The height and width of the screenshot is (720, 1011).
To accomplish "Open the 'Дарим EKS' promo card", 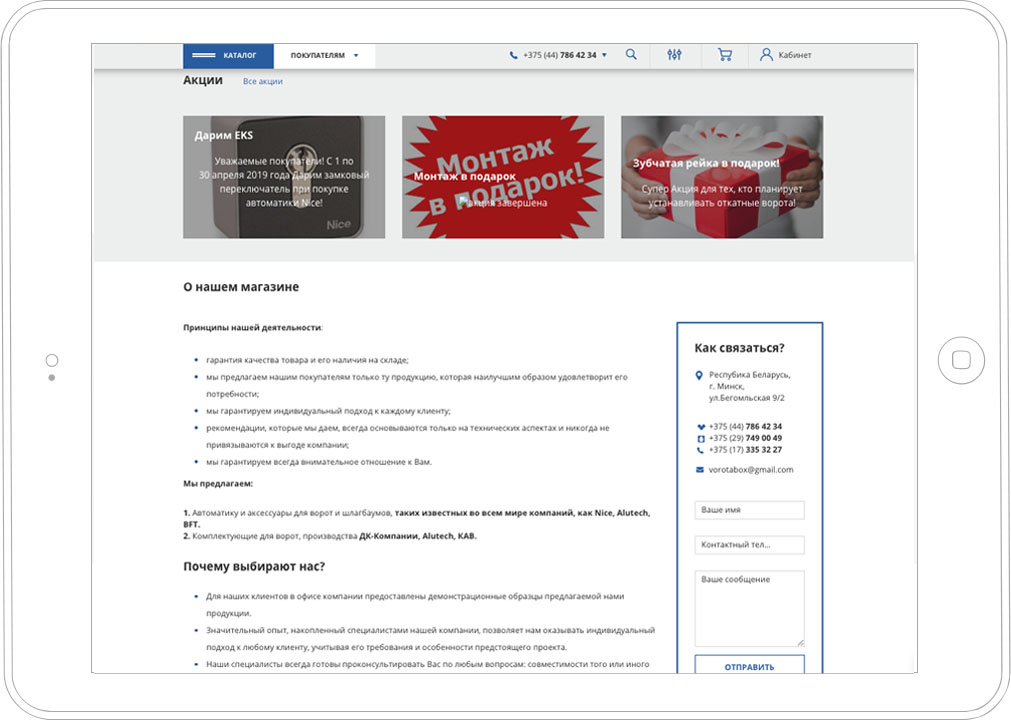I will coord(284,177).
